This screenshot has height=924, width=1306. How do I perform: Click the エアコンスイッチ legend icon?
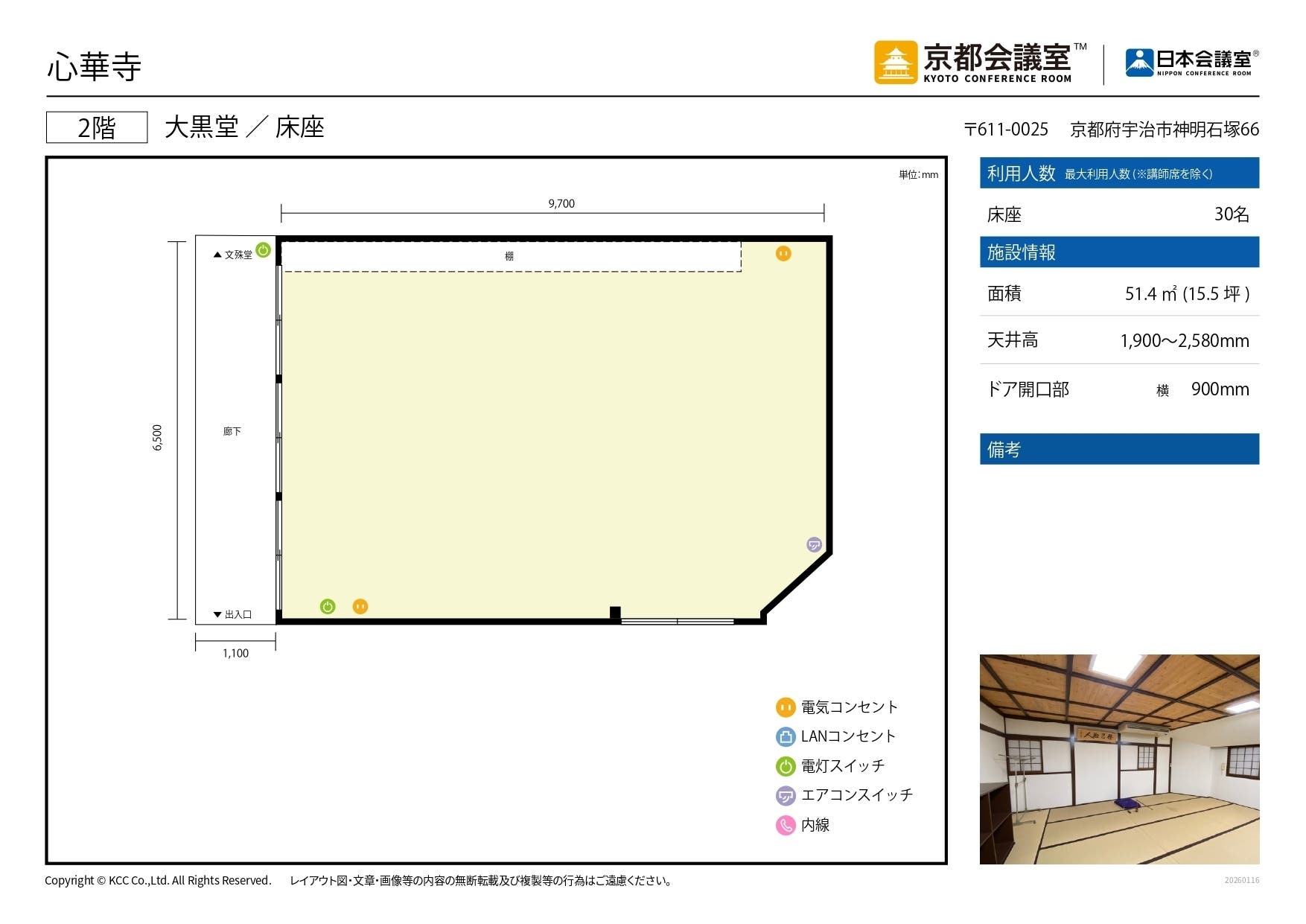[x=785, y=794]
